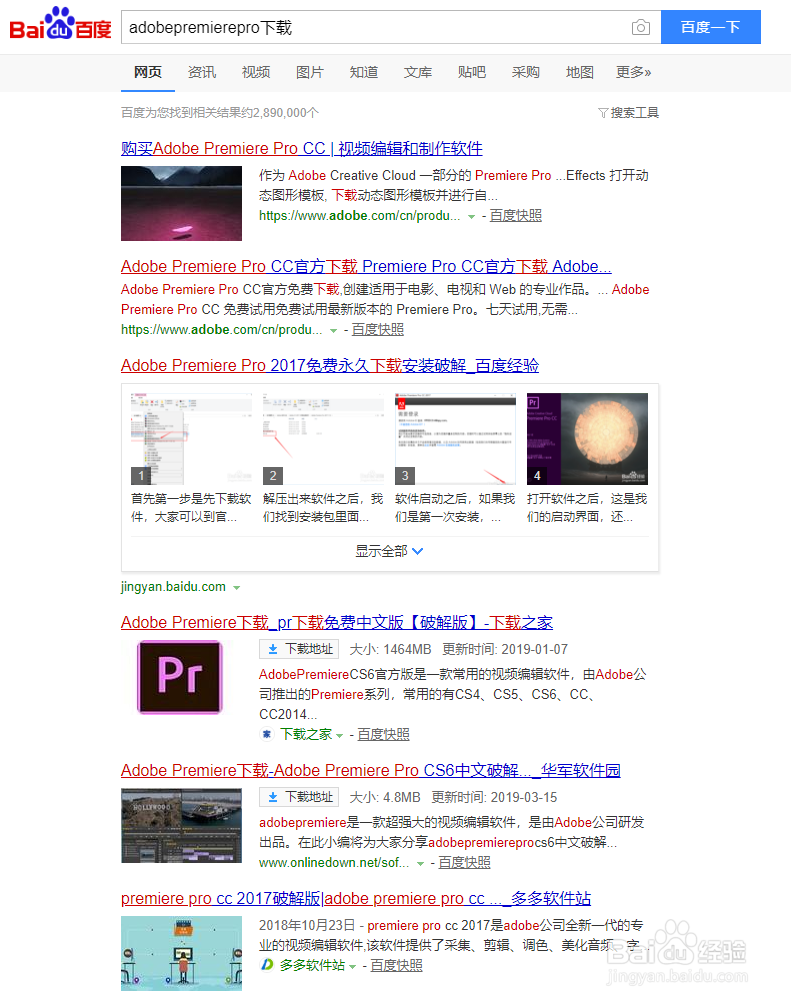This screenshot has width=791, height=1004.
Task: Click the jingyan.baidu.com source URL
Action: click(174, 587)
